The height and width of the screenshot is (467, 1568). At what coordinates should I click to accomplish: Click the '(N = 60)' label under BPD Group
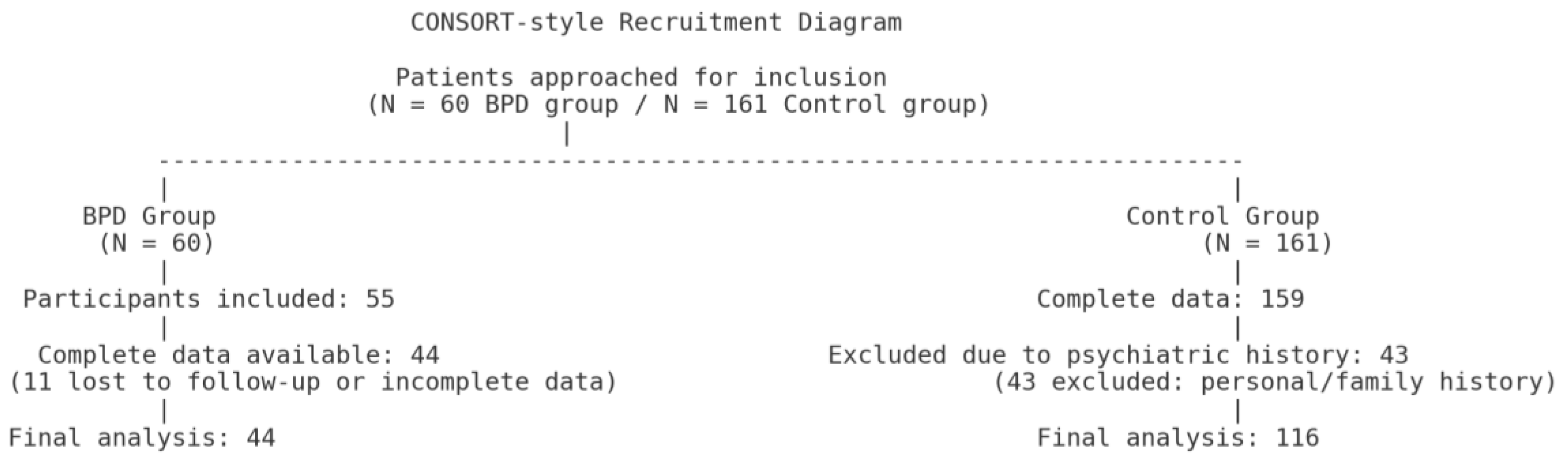157,244
